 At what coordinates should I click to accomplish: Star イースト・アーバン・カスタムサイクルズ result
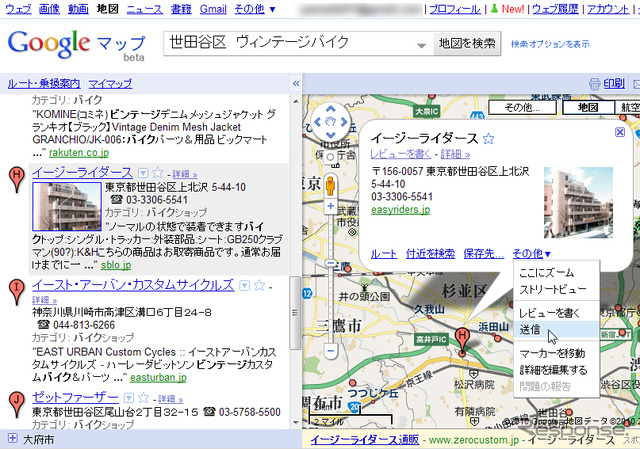click(x=259, y=285)
